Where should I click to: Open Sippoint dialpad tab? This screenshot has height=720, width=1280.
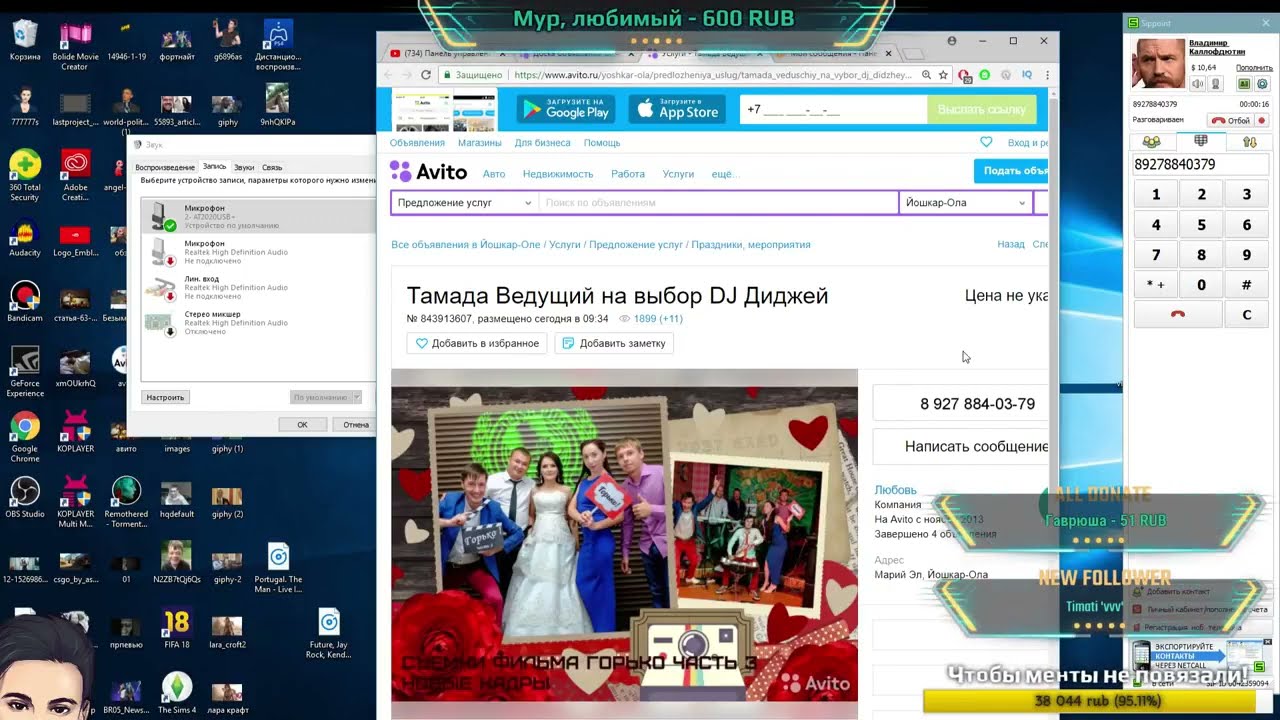pyautogui.click(x=1201, y=142)
